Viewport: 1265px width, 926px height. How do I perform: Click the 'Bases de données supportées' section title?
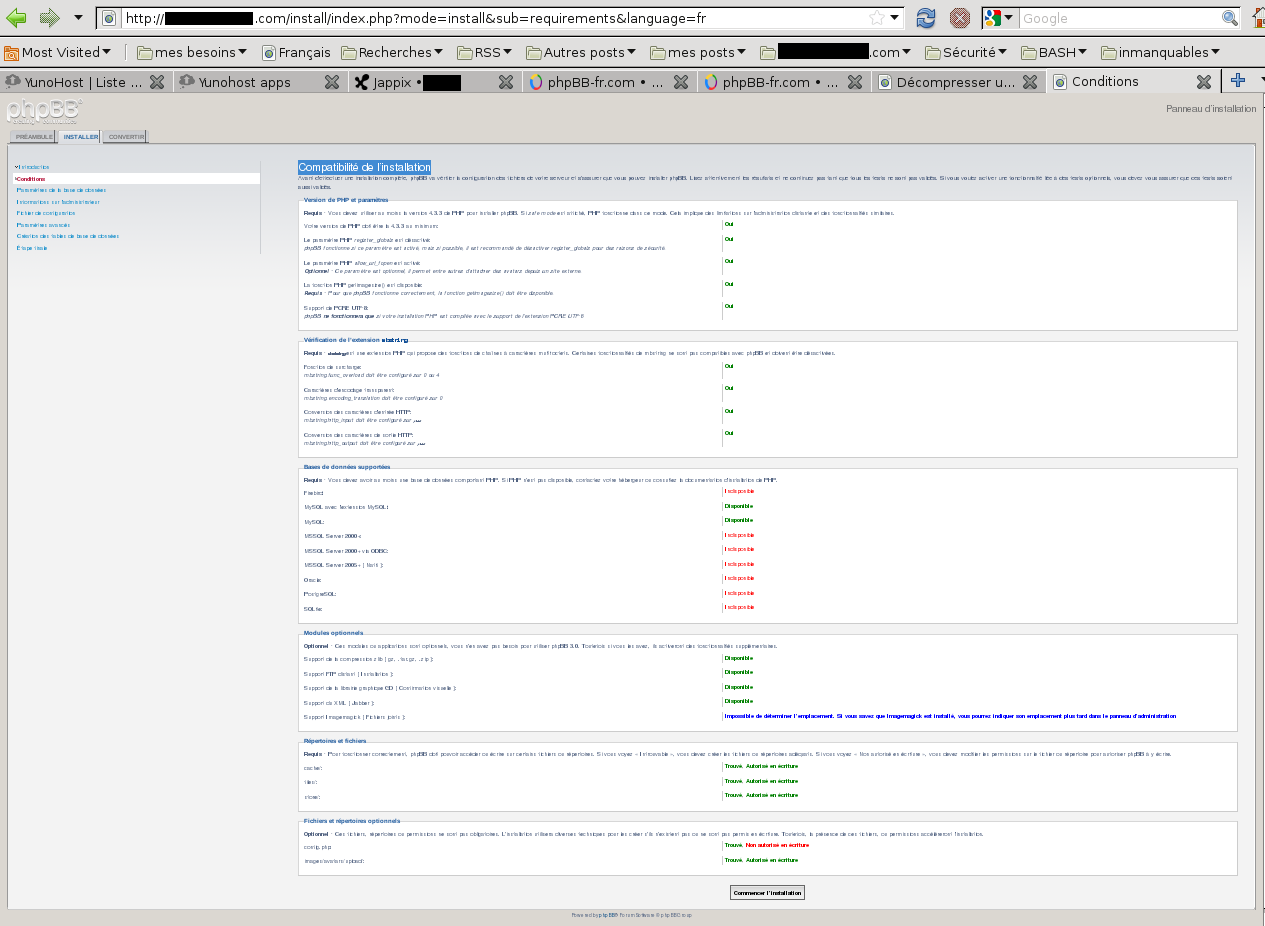[347, 467]
